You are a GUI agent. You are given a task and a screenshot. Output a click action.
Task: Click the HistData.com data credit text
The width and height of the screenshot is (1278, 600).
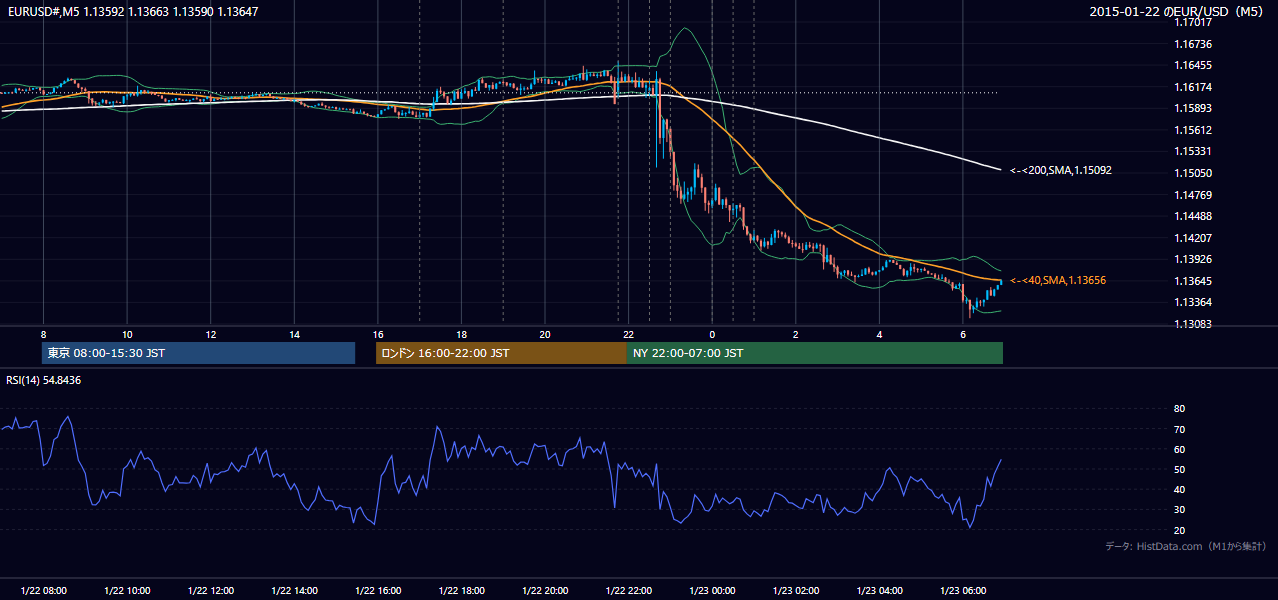1186,546
